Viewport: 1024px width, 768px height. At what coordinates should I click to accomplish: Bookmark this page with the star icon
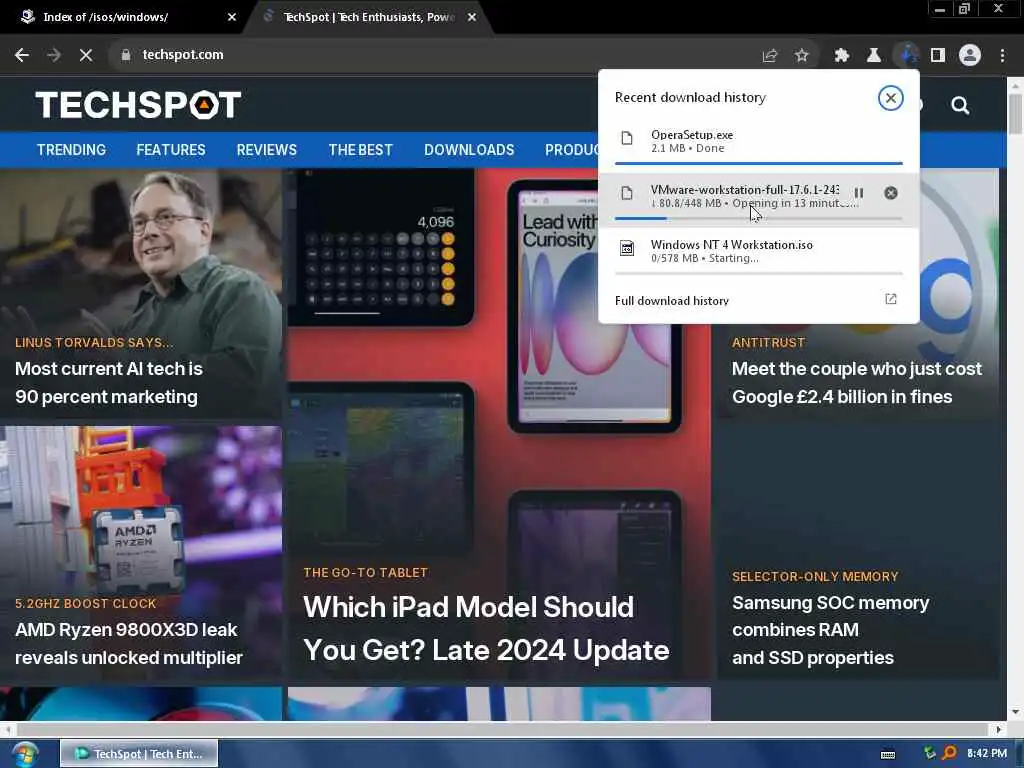tap(802, 56)
